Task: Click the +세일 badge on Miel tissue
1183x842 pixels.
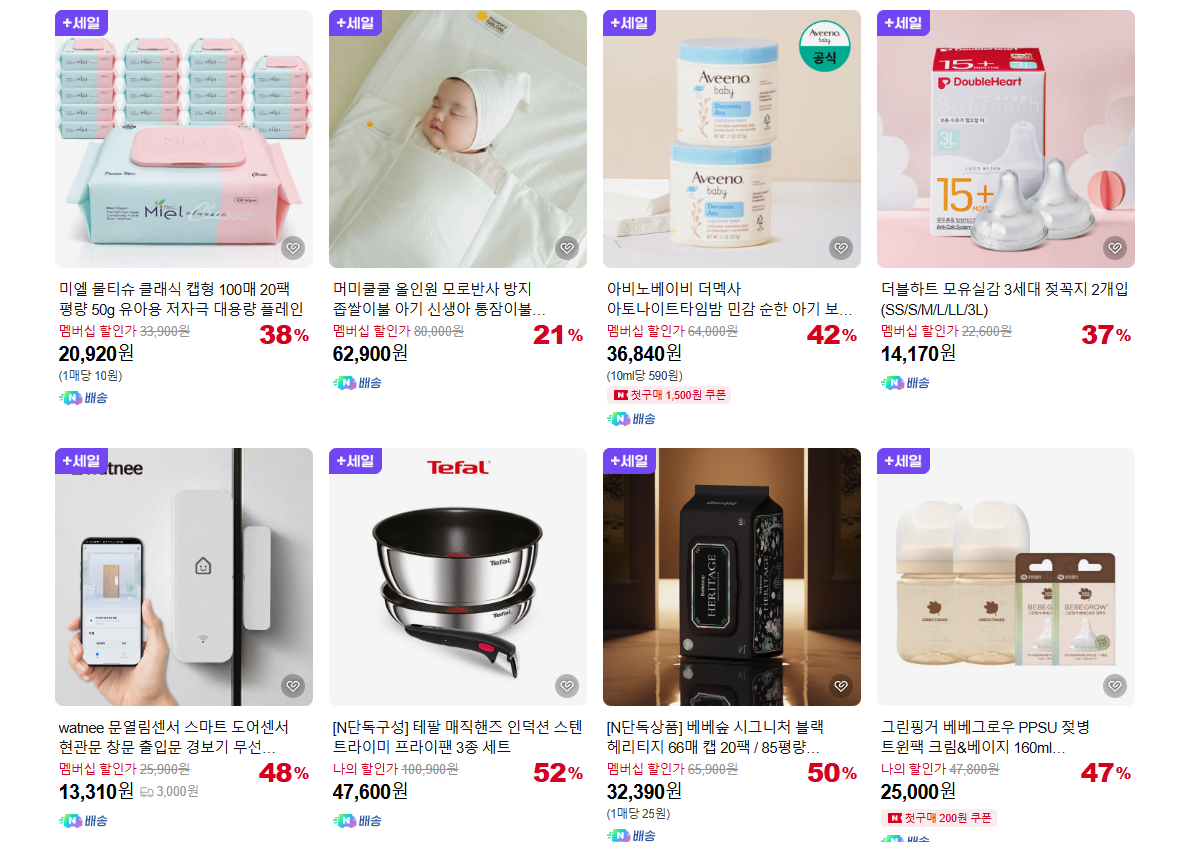Action: 81,23
